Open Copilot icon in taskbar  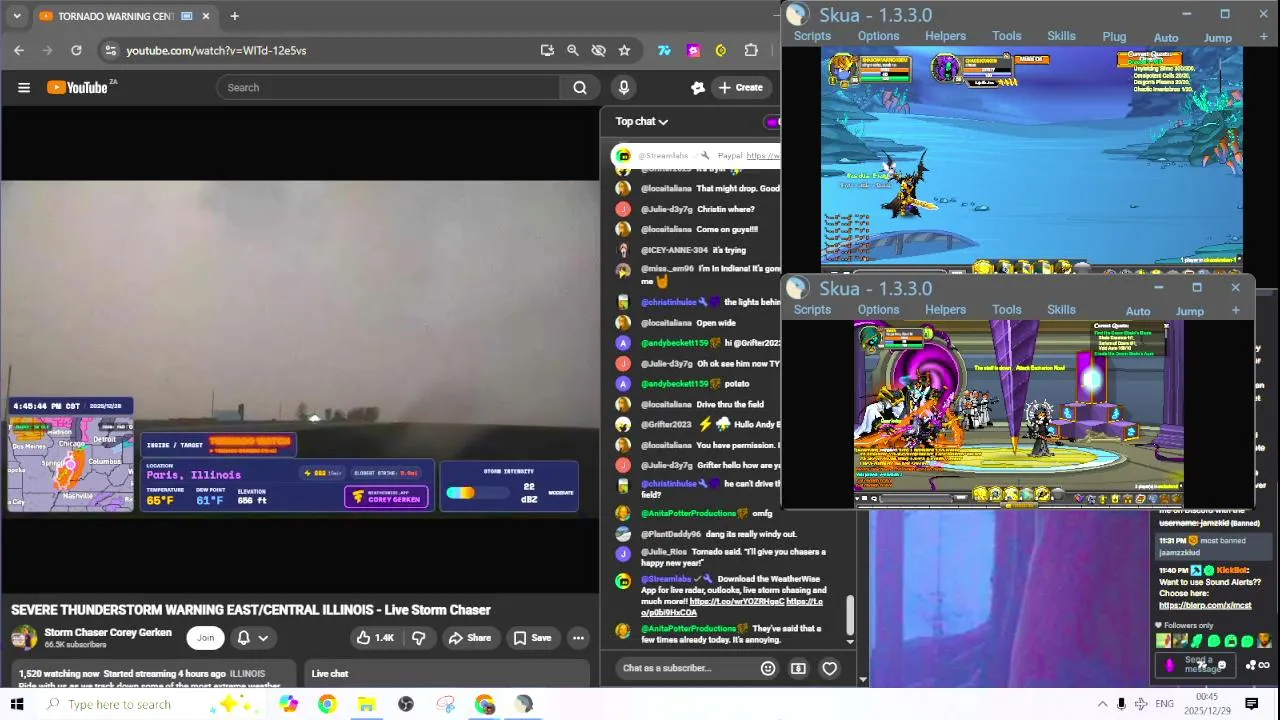click(288, 704)
